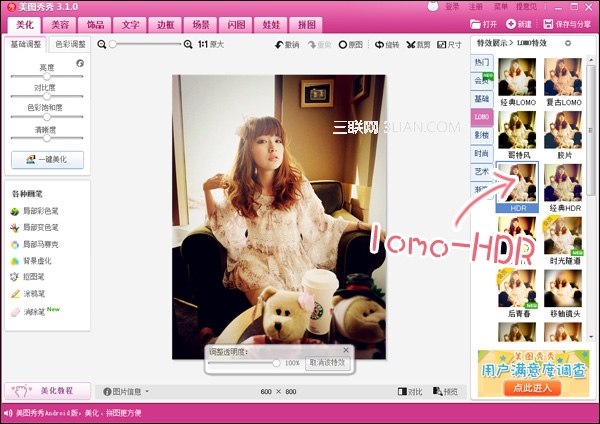
Task: Click the 裁剪 scissors icon
Action: 411,45
